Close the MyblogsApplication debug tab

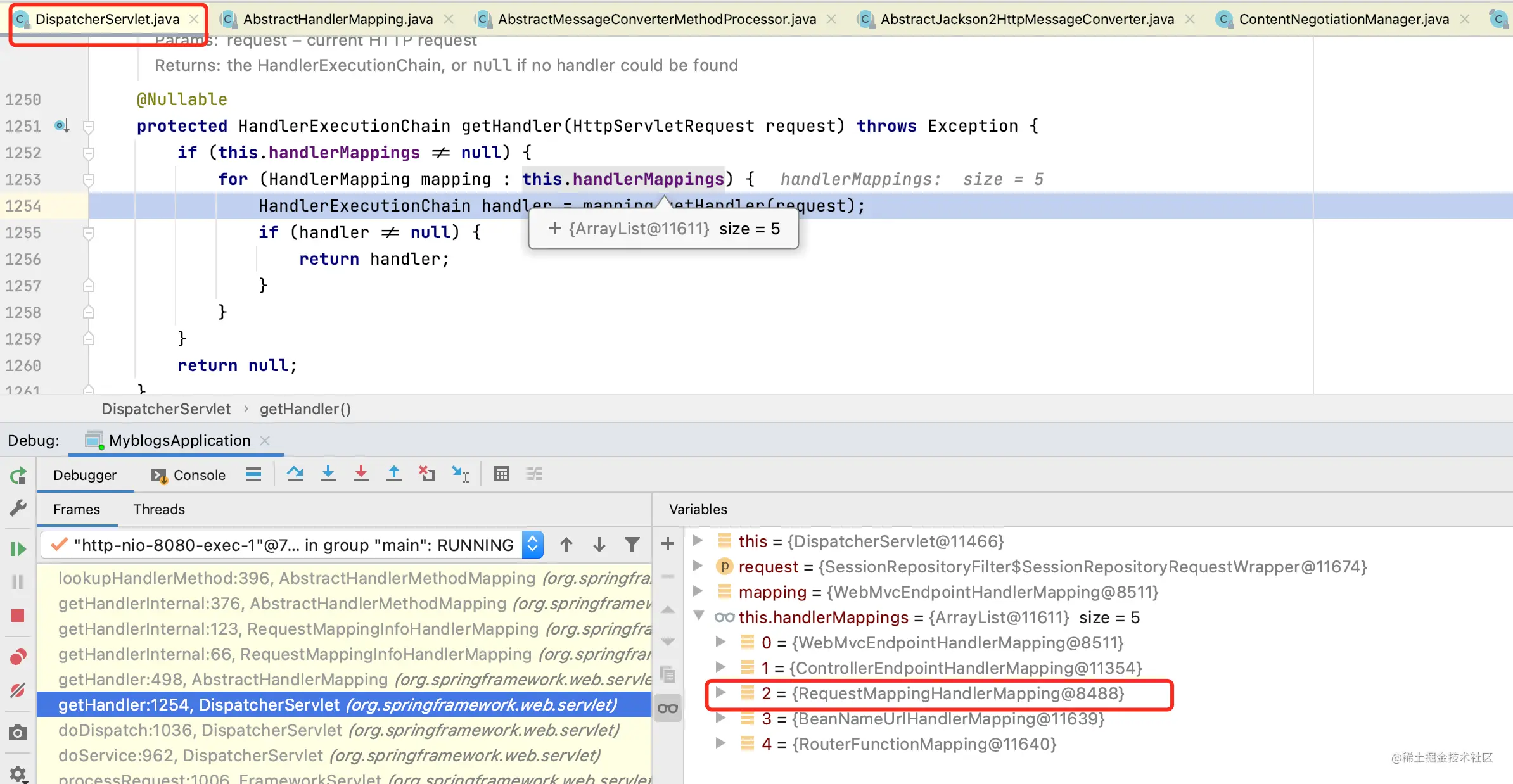(x=265, y=440)
